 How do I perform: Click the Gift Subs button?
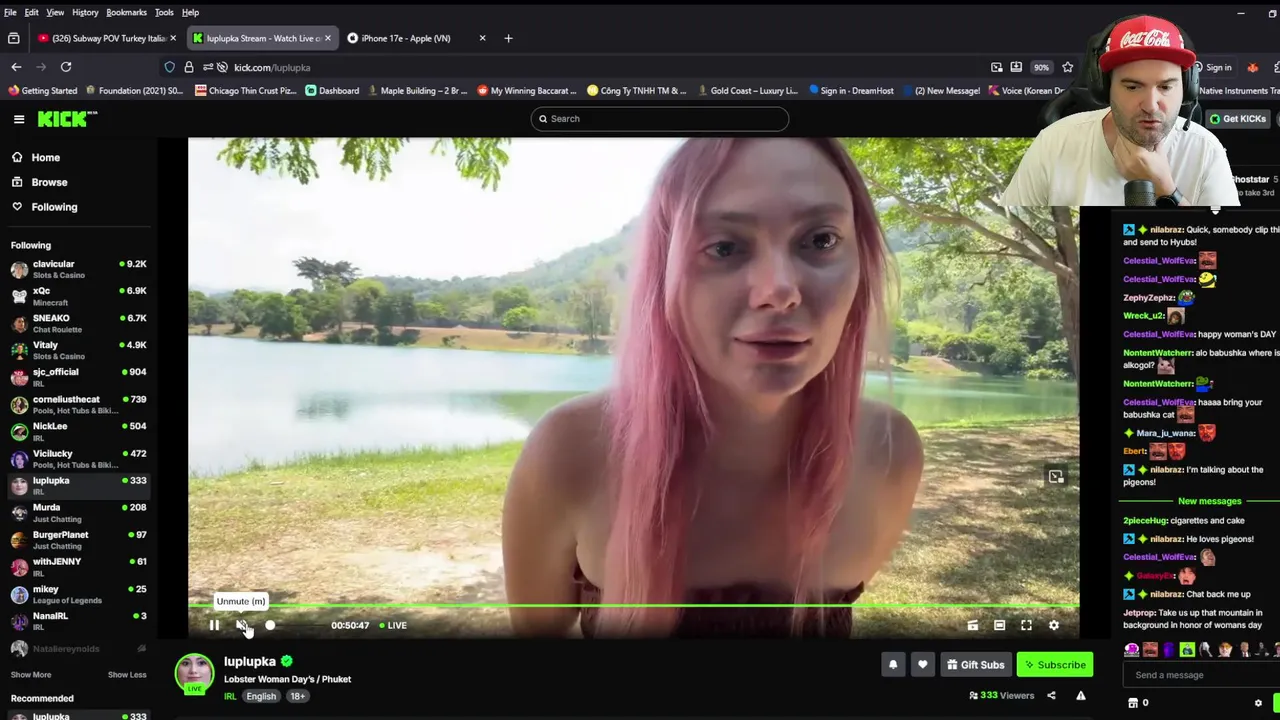coord(975,664)
